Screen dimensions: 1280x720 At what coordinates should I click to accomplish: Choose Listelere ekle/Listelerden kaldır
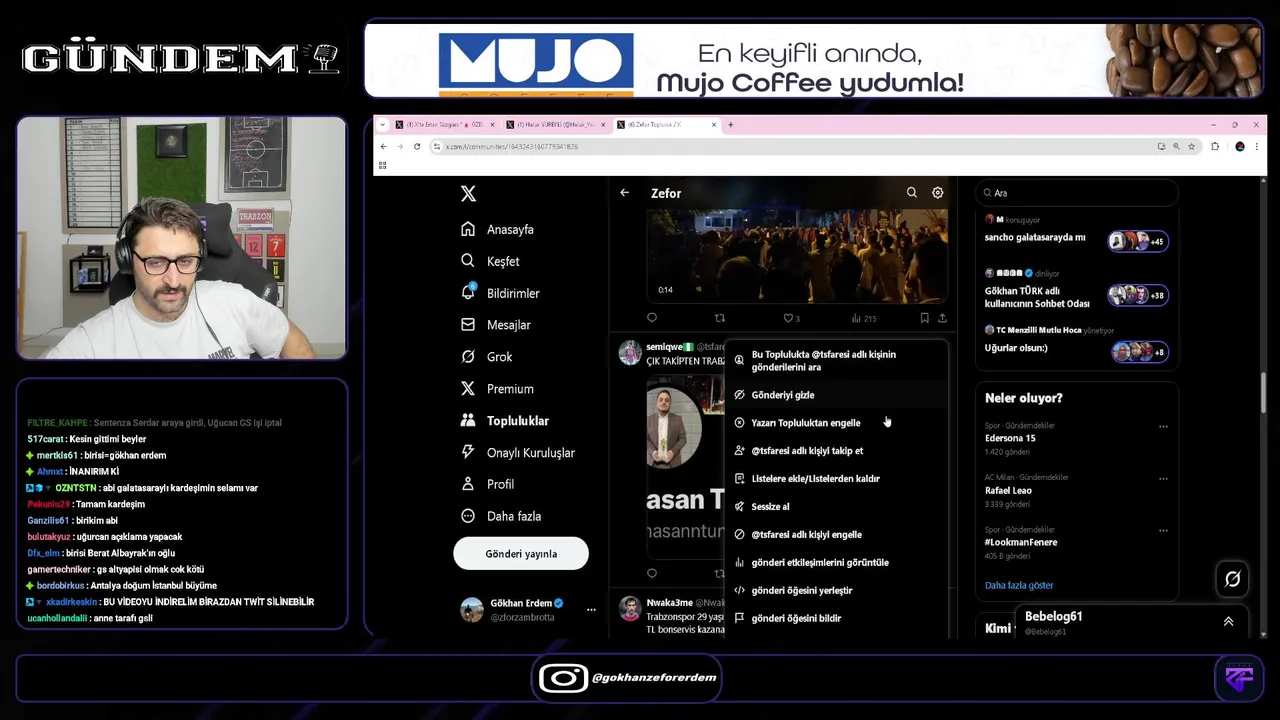(836, 479)
